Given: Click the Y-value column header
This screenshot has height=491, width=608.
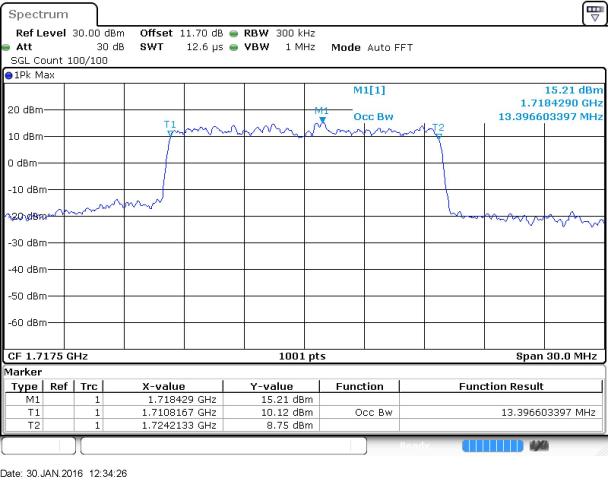Looking at the screenshot, I should click(271, 387).
